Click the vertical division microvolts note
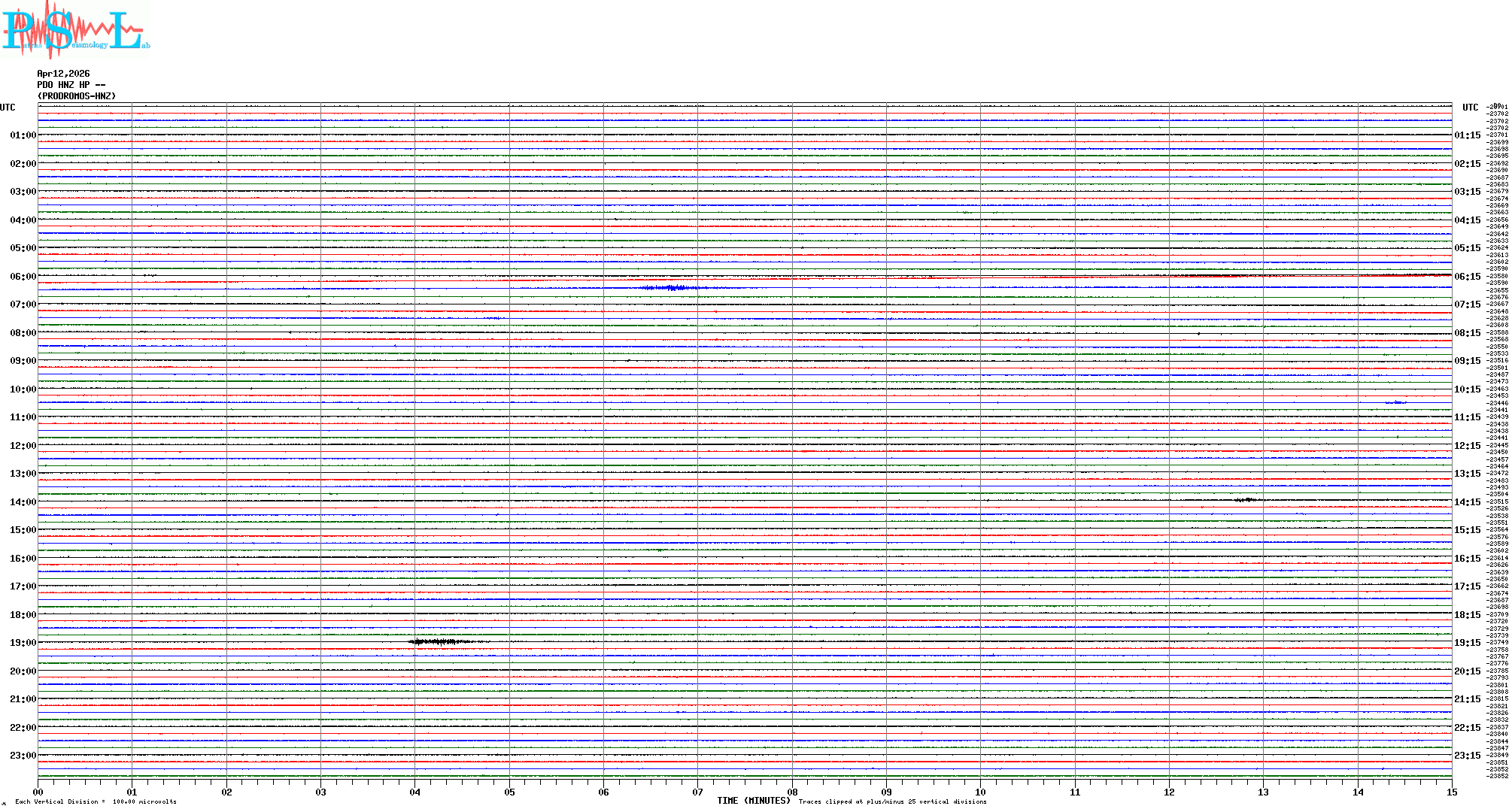Screen dimensions: 1512x812 (x=96, y=801)
